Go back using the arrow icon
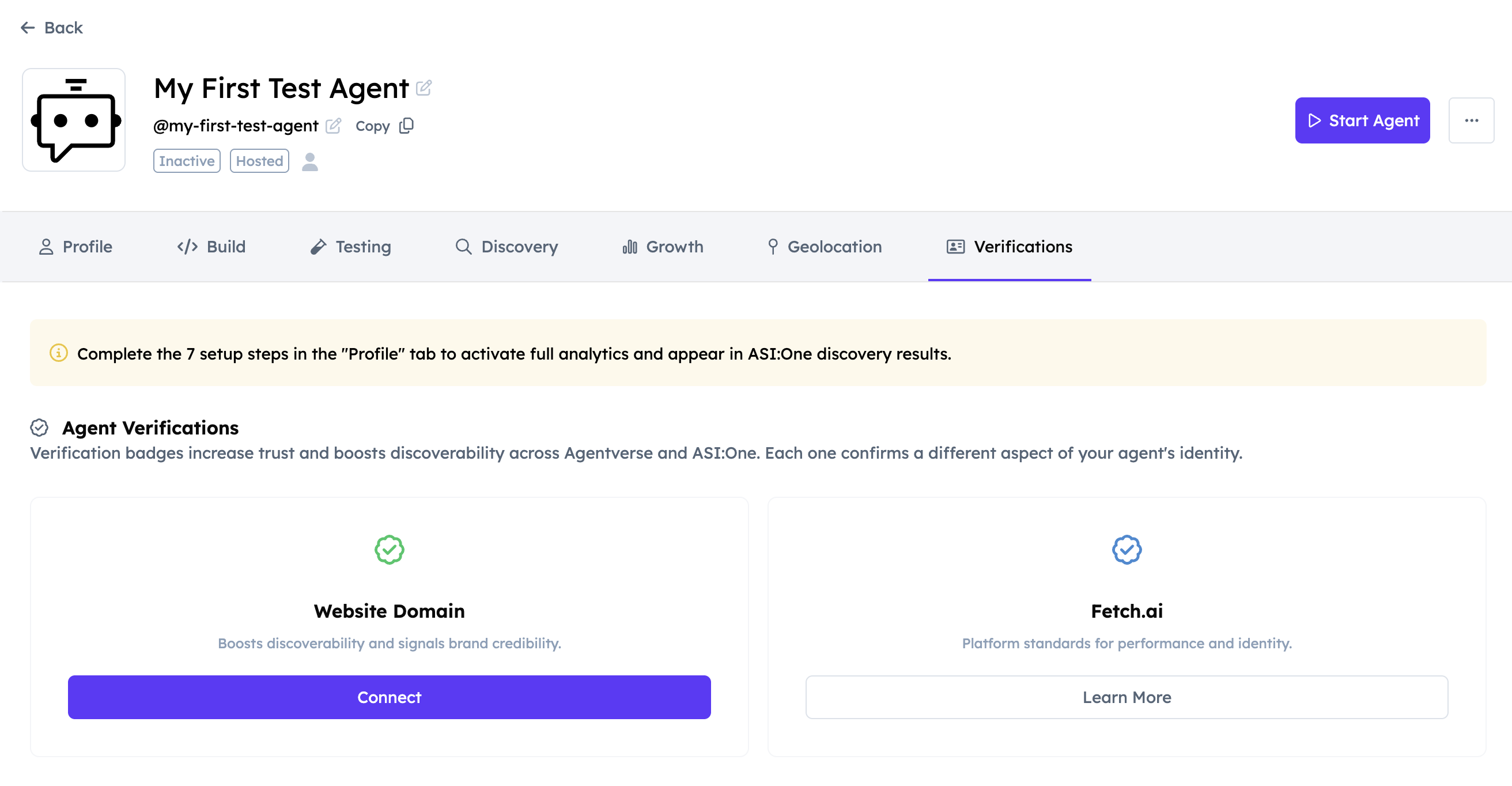The image size is (1512, 786). pyautogui.click(x=28, y=28)
